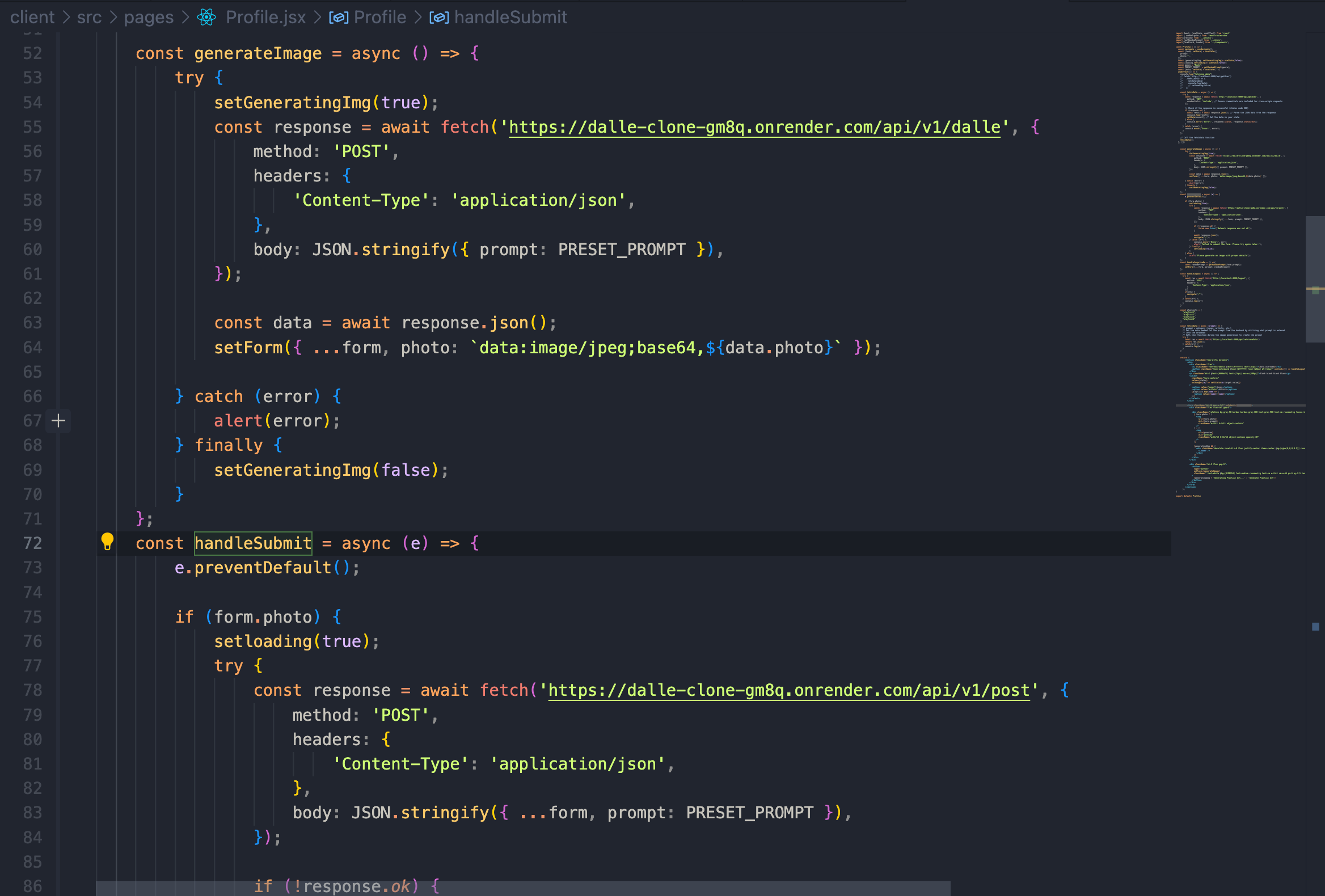1325x896 pixels.
Task: Expand the pages breadcrumb segment
Action: [148, 17]
